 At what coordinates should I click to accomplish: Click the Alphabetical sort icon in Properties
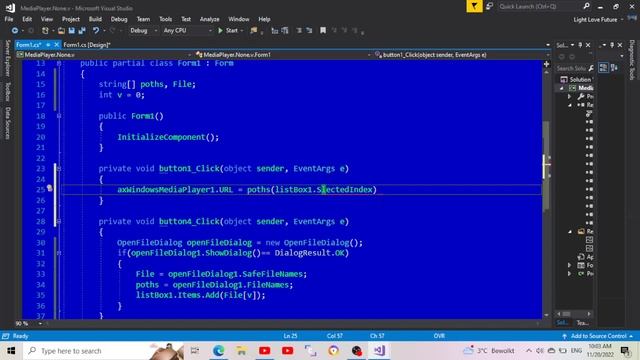tap(614, 68)
